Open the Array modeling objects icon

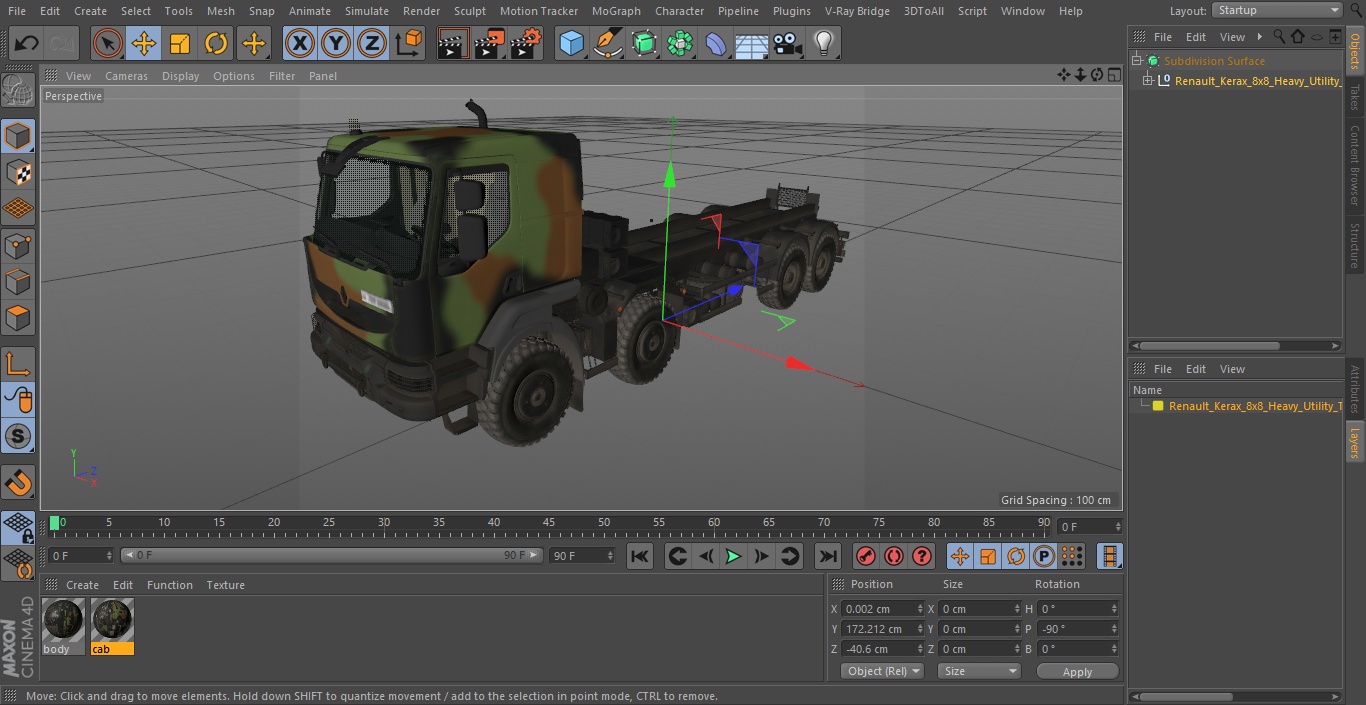point(680,43)
